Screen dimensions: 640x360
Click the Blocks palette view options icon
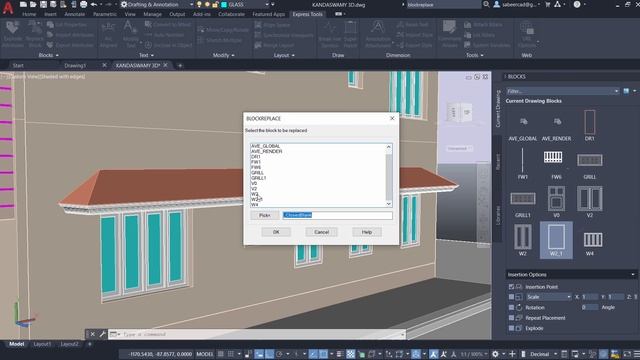click(626, 91)
